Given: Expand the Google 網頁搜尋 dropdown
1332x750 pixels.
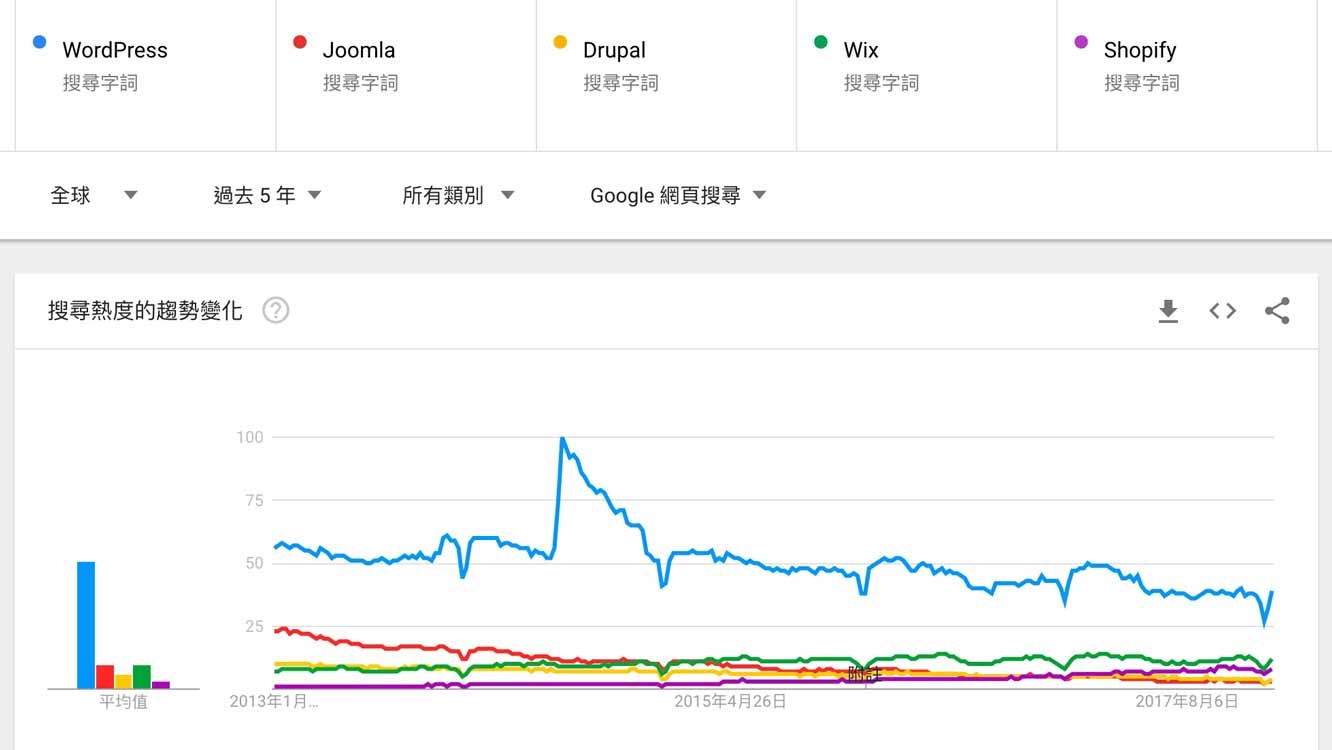Looking at the screenshot, I should click(678, 195).
